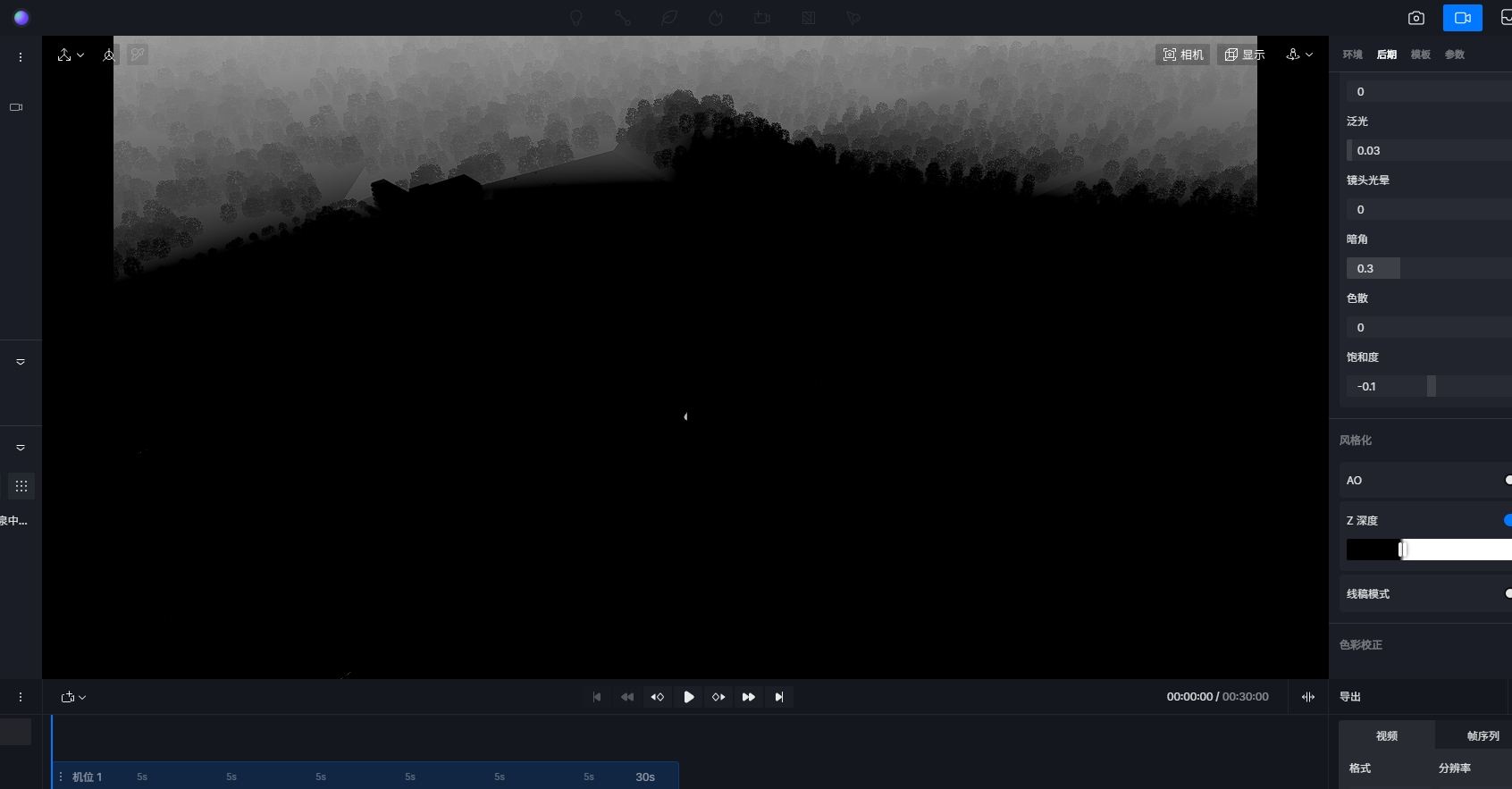Jump to timeline start
Screen dimensions: 1512x789
click(x=597, y=697)
